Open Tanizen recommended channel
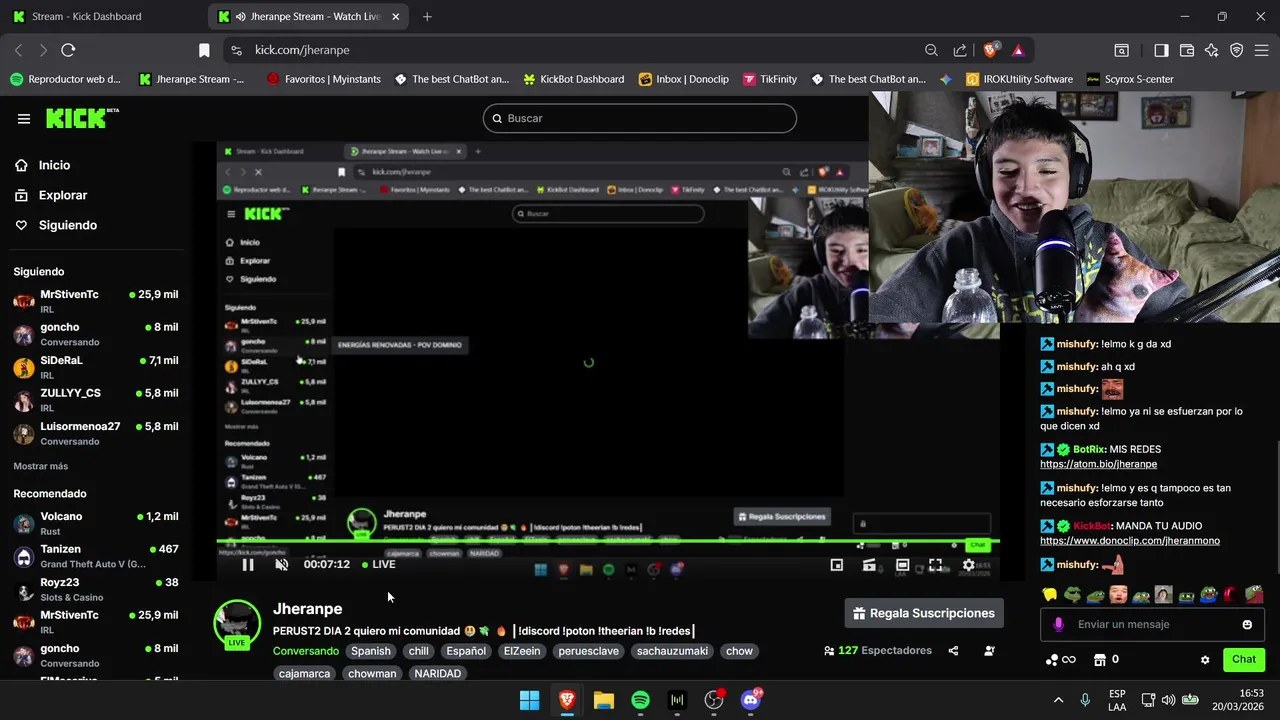Screen dimensions: 1280x720 pos(96,556)
